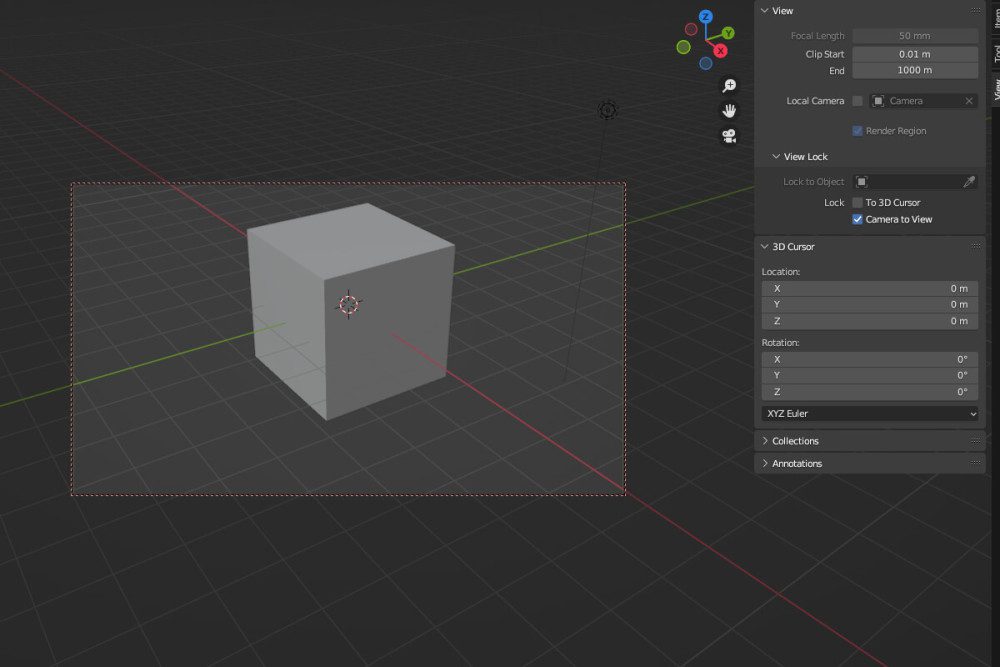Click the clip End 1000 m field
The height and width of the screenshot is (667, 1000).
(915, 70)
